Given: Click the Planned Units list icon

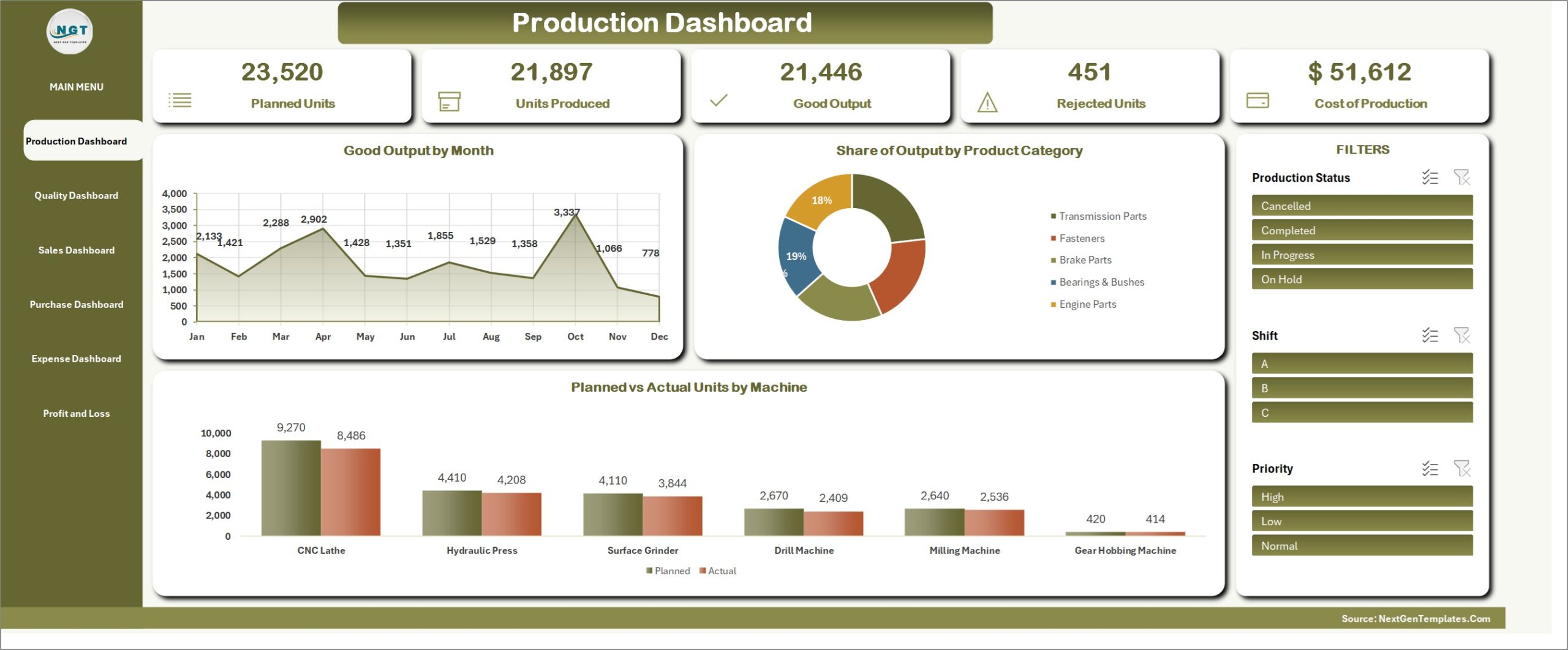Looking at the screenshot, I should pos(180,100).
